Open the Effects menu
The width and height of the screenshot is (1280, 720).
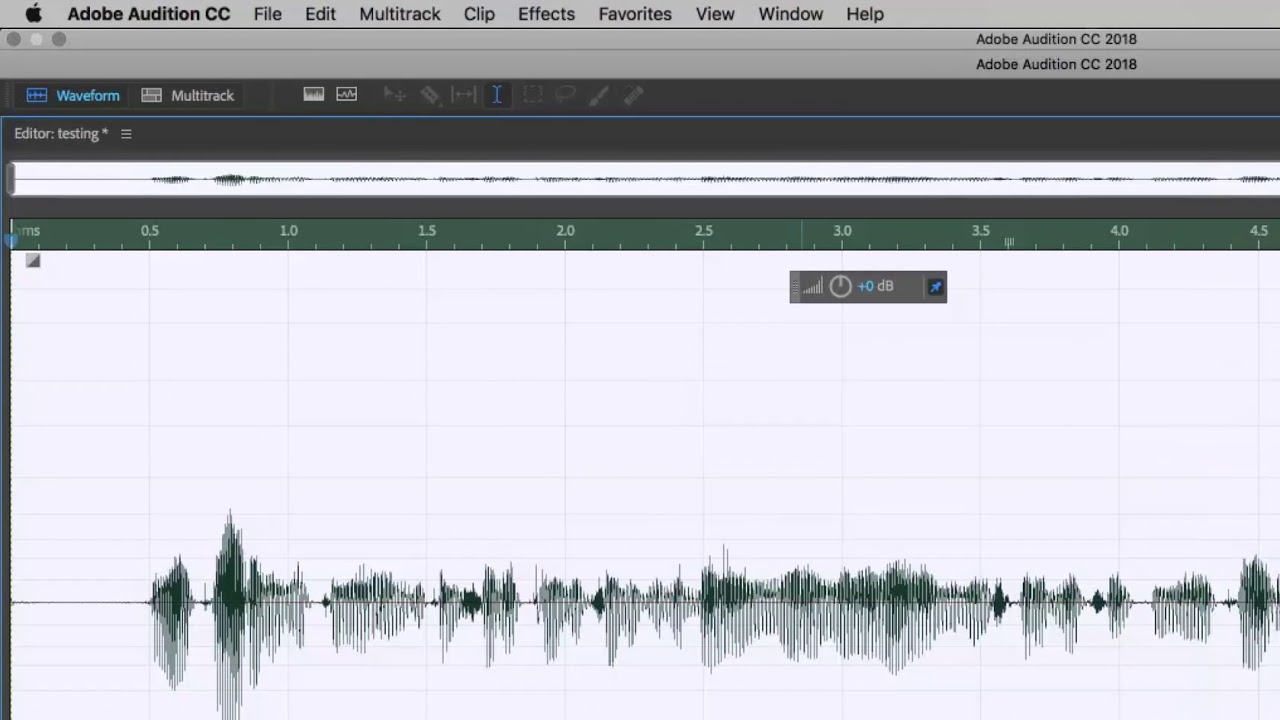coord(546,14)
